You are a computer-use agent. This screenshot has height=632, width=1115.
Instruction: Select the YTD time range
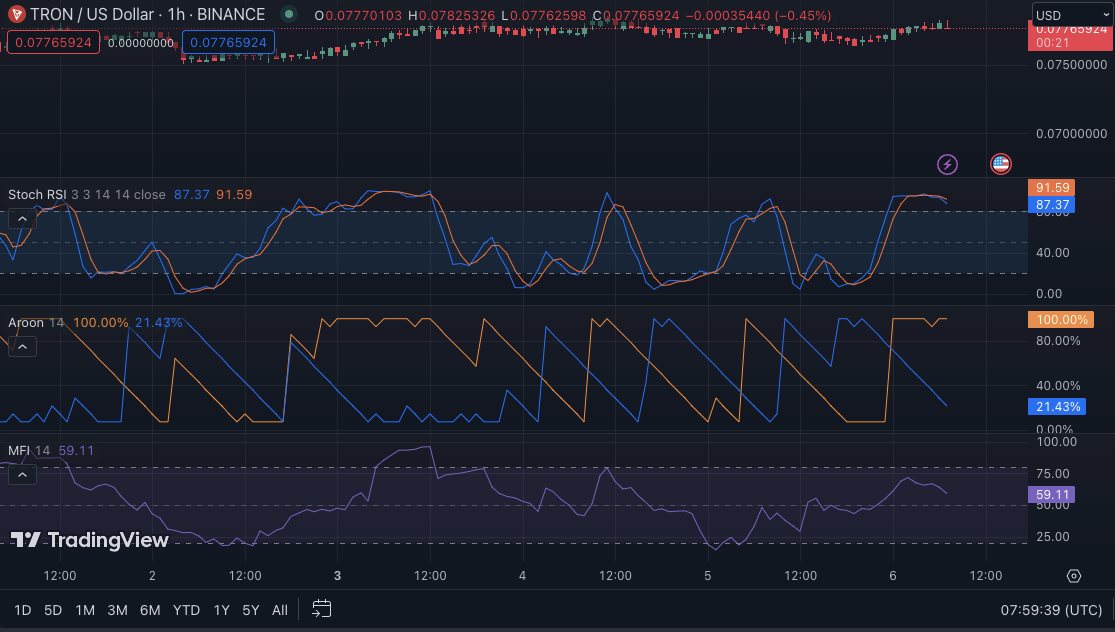pyautogui.click(x=186, y=610)
